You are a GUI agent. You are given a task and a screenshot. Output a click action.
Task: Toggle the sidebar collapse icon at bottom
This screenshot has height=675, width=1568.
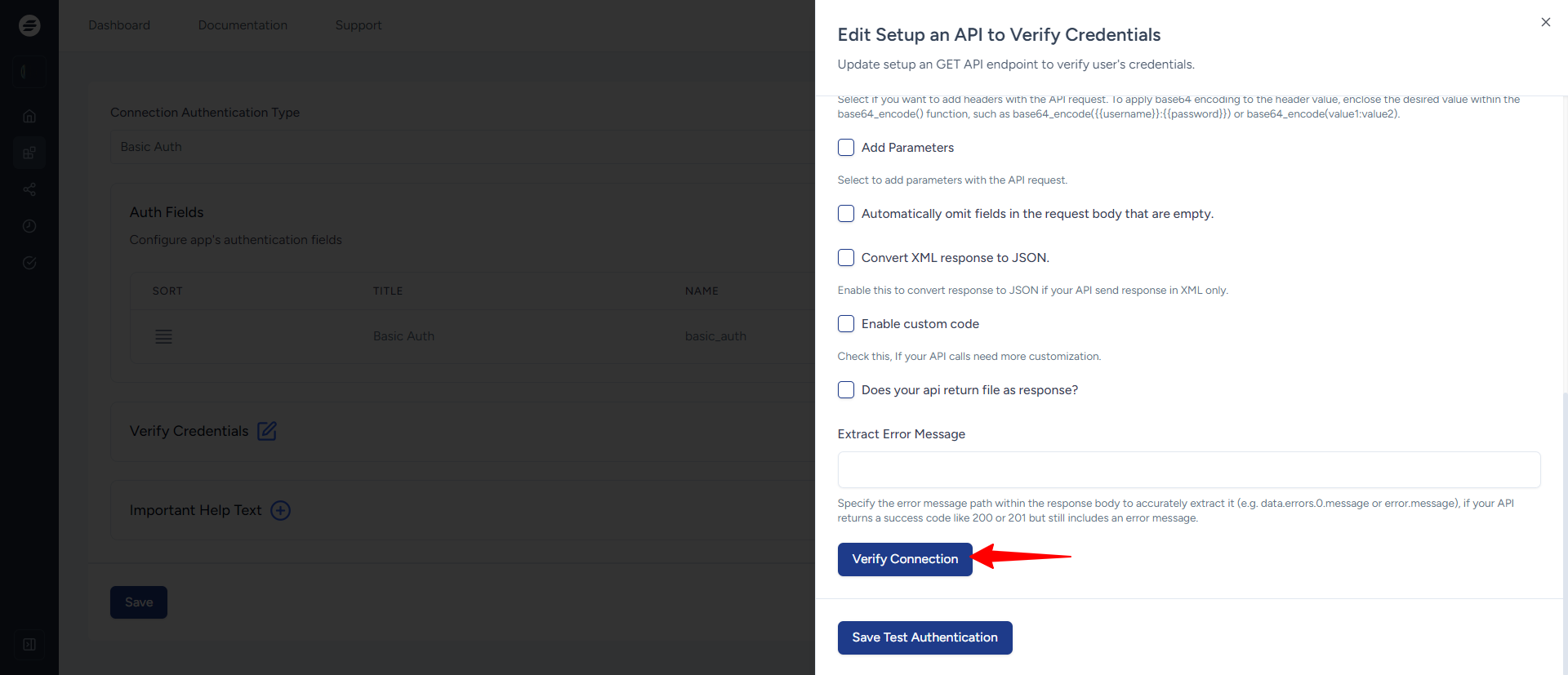click(x=29, y=644)
